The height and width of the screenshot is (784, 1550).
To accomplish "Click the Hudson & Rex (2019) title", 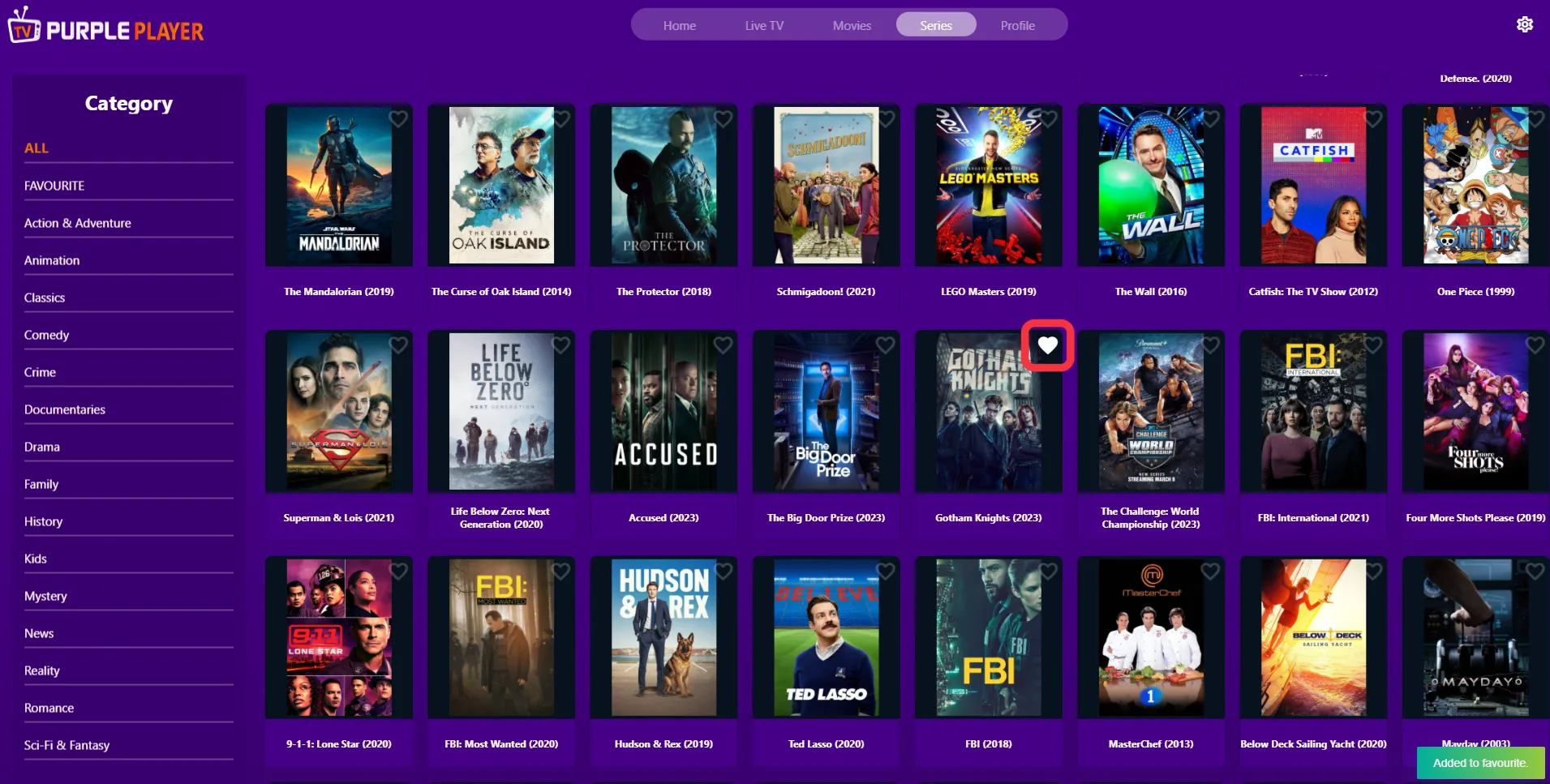I will coord(663,743).
